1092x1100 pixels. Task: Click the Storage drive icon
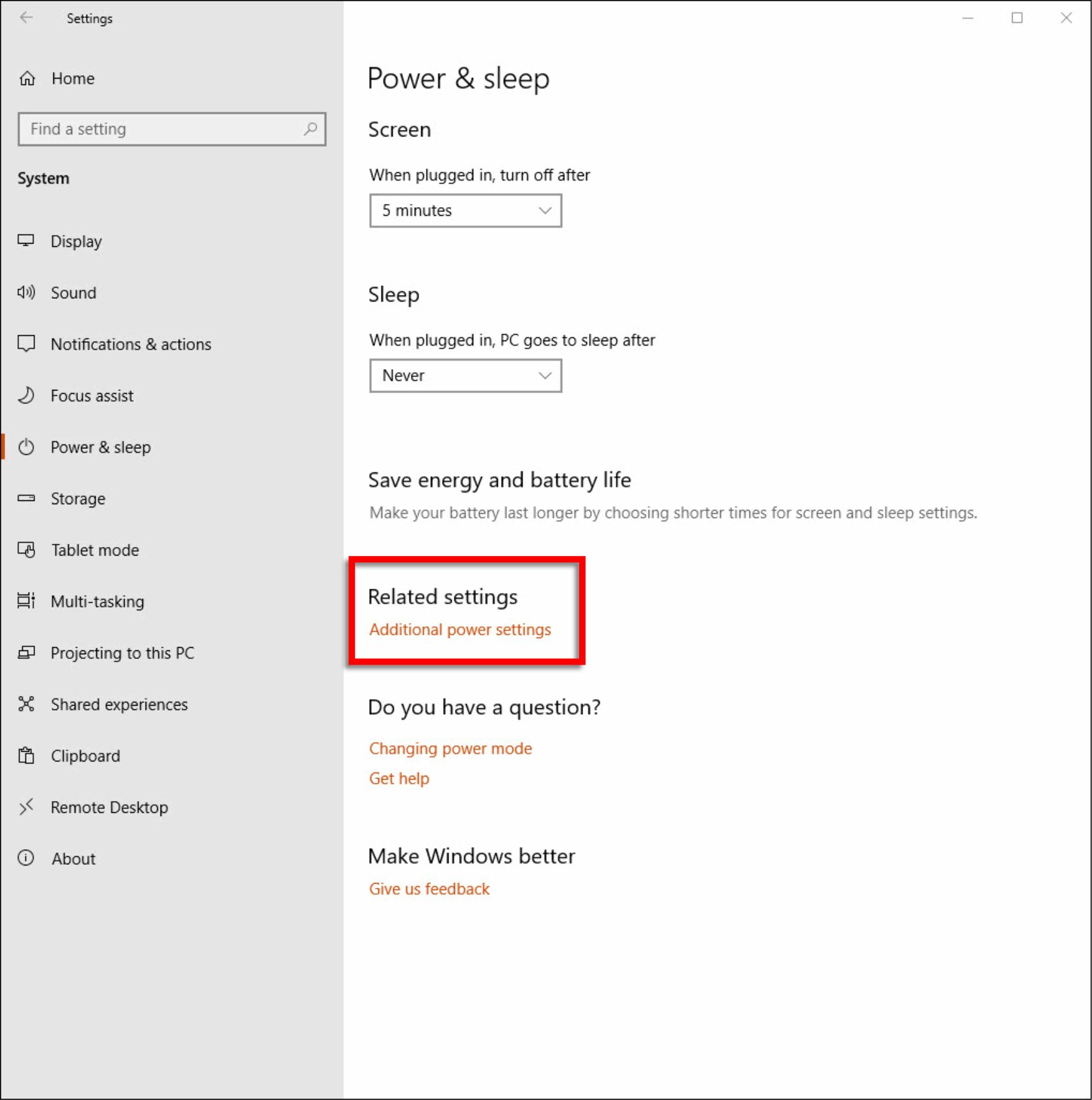coord(26,498)
